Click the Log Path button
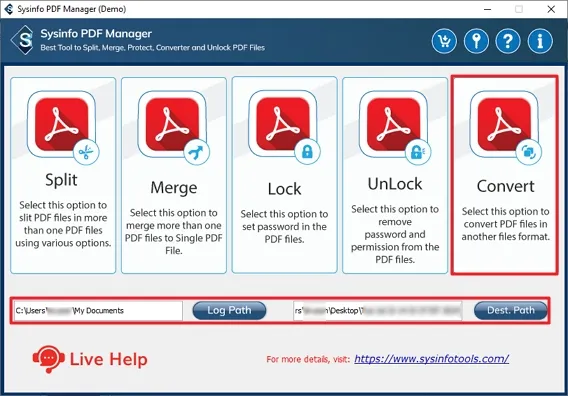The image size is (568, 396). click(x=229, y=310)
